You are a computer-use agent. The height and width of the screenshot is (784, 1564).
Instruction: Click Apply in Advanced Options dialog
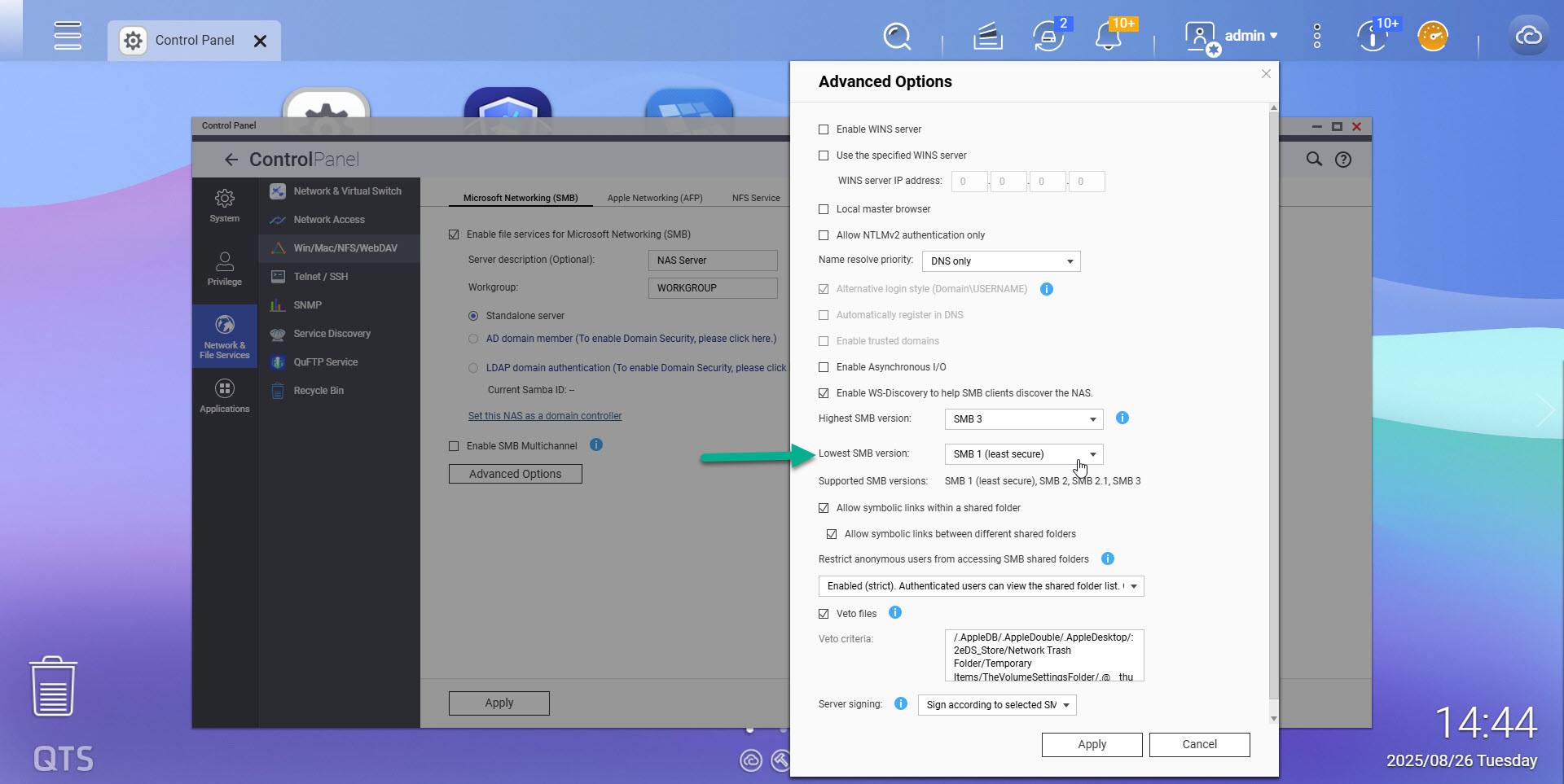point(1092,744)
